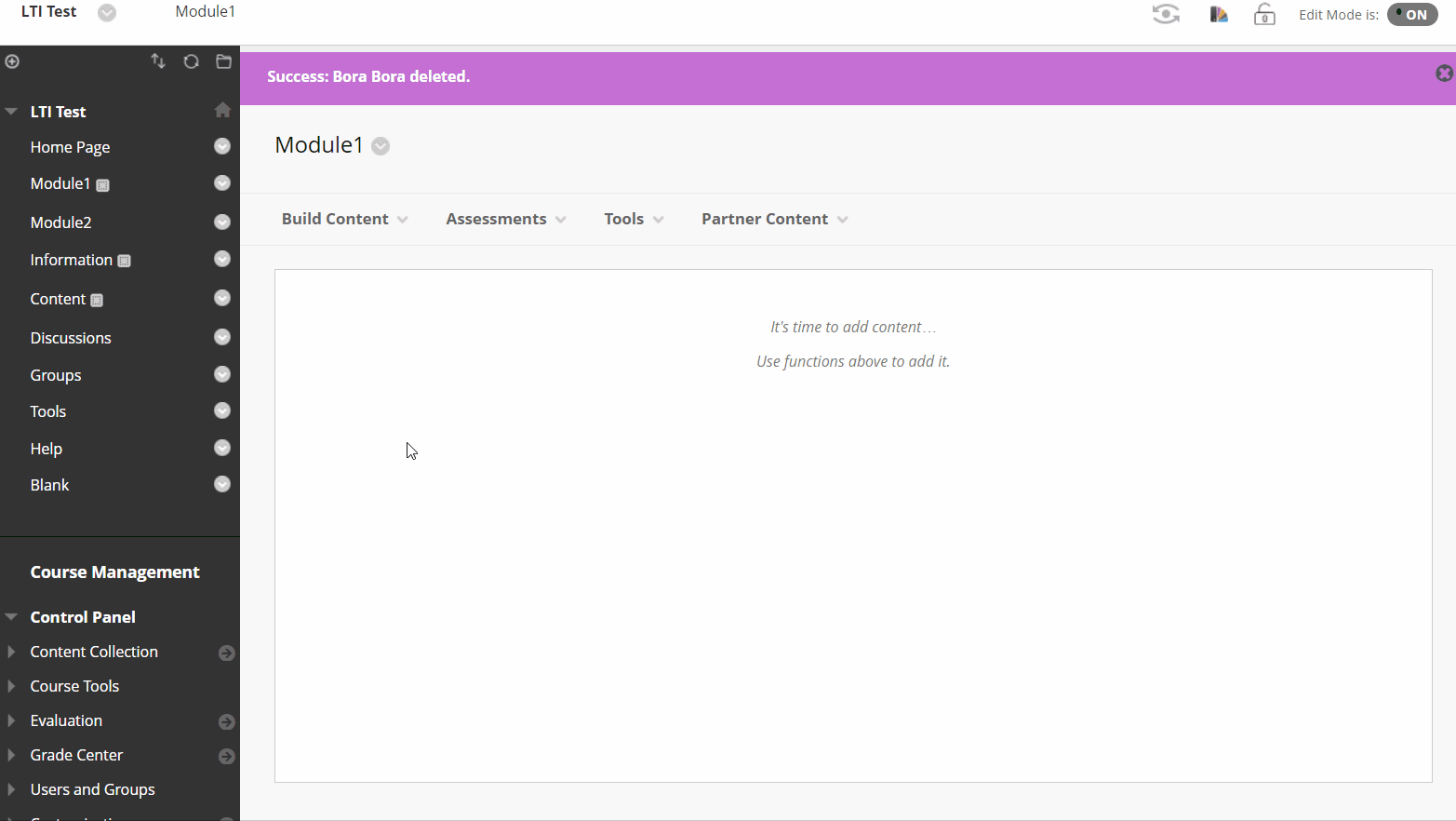Click the Course Management heading

[x=114, y=572]
